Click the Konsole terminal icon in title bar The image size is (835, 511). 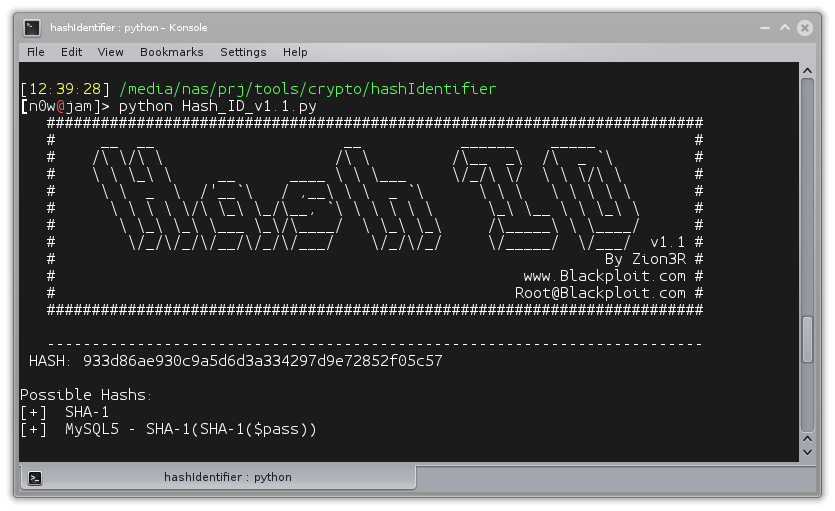pyautogui.click(x=32, y=28)
